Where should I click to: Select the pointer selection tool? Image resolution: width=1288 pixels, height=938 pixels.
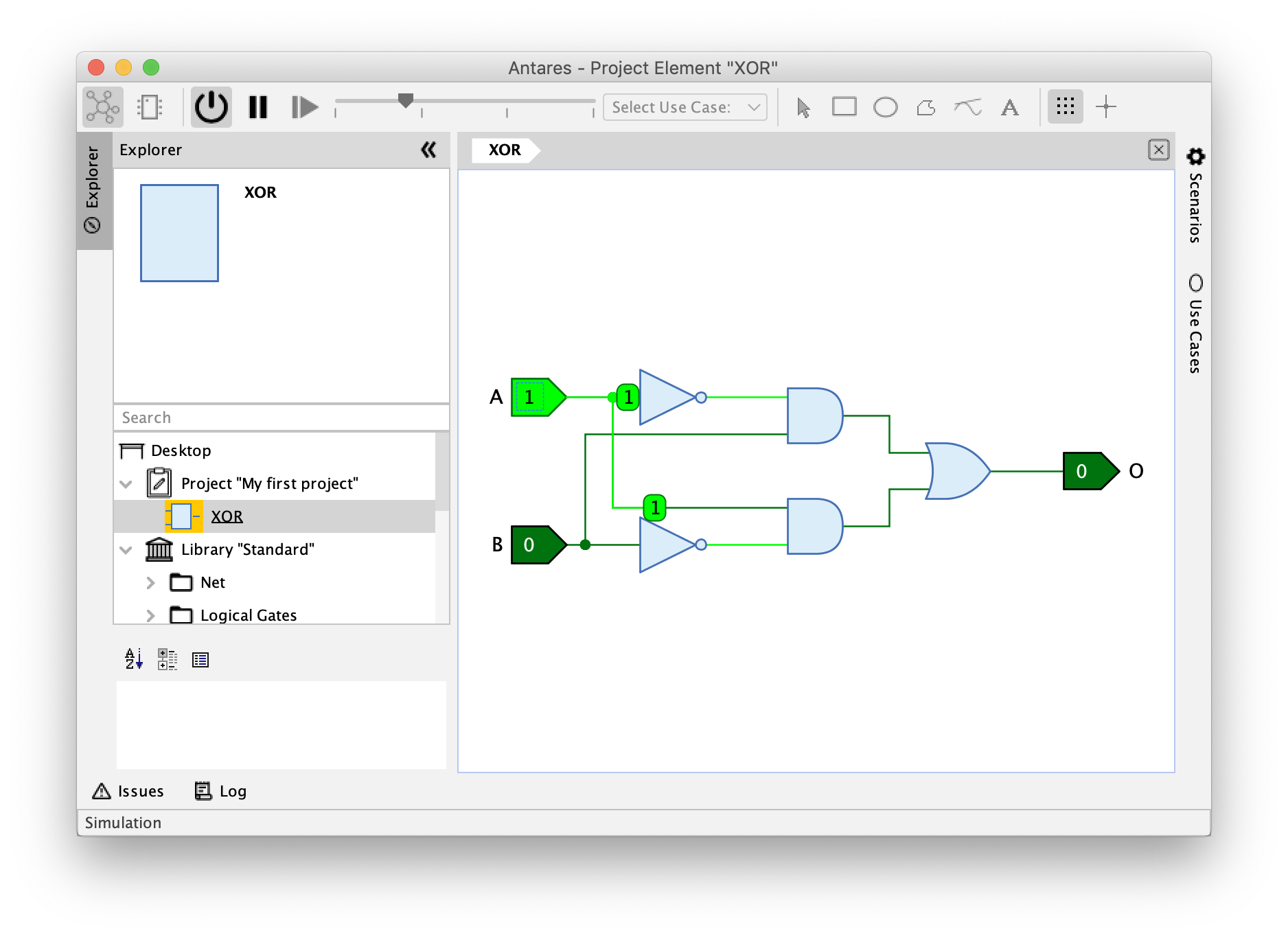[803, 107]
